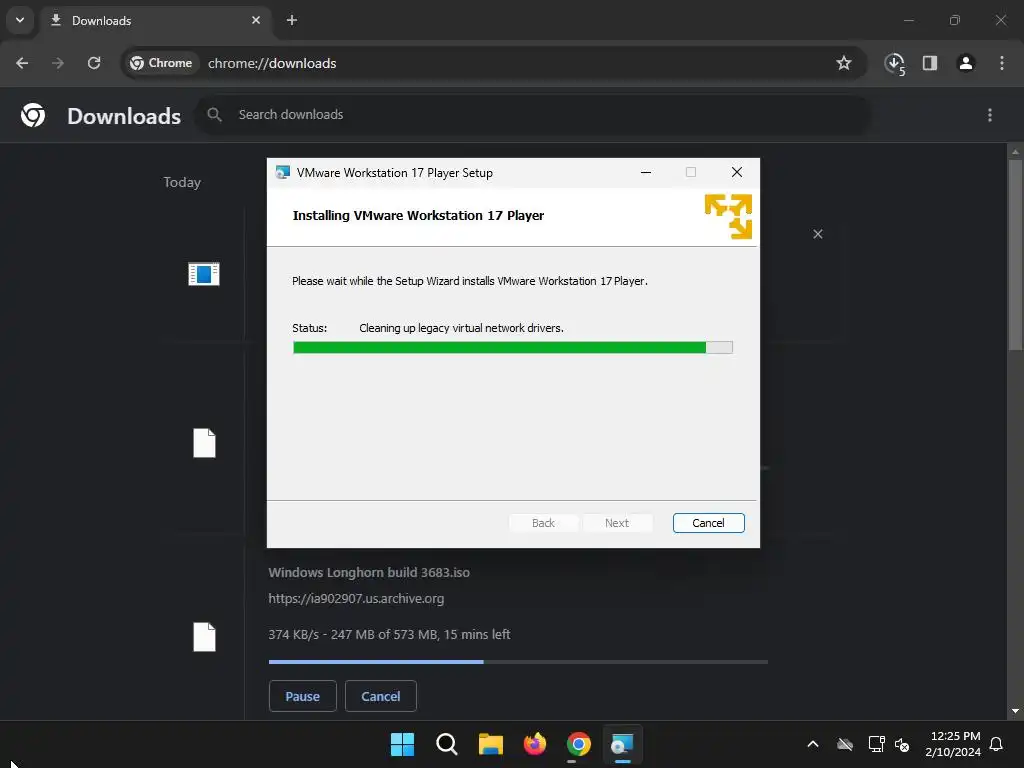The width and height of the screenshot is (1024, 768).
Task: Open a new Chrome tab
Action: click(292, 20)
